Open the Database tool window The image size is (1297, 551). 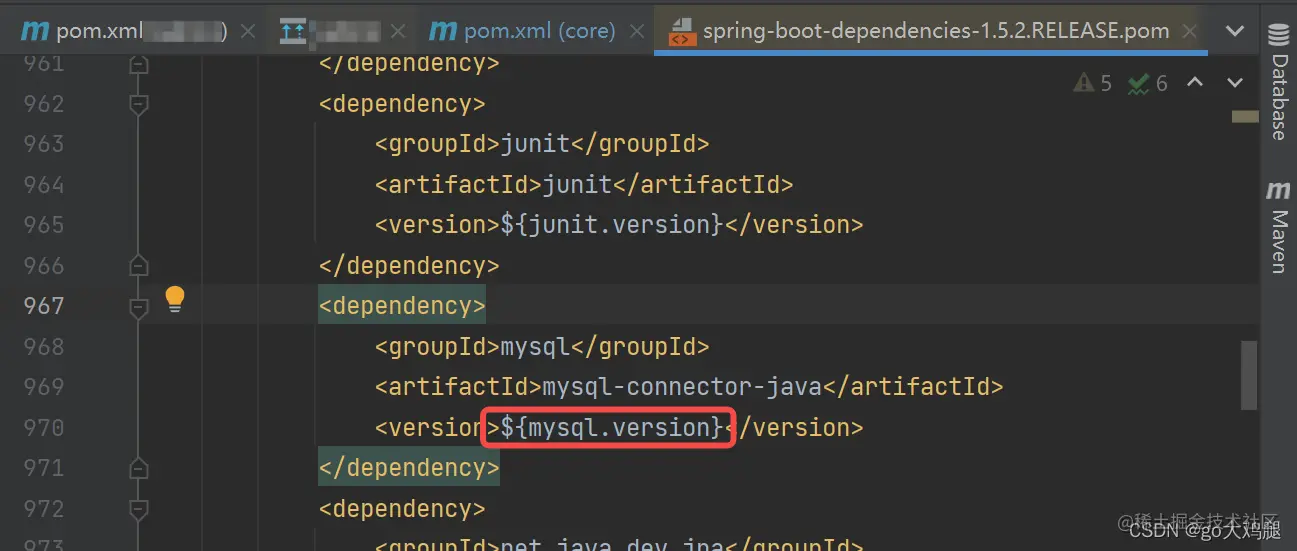click(x=1279, y=80)
